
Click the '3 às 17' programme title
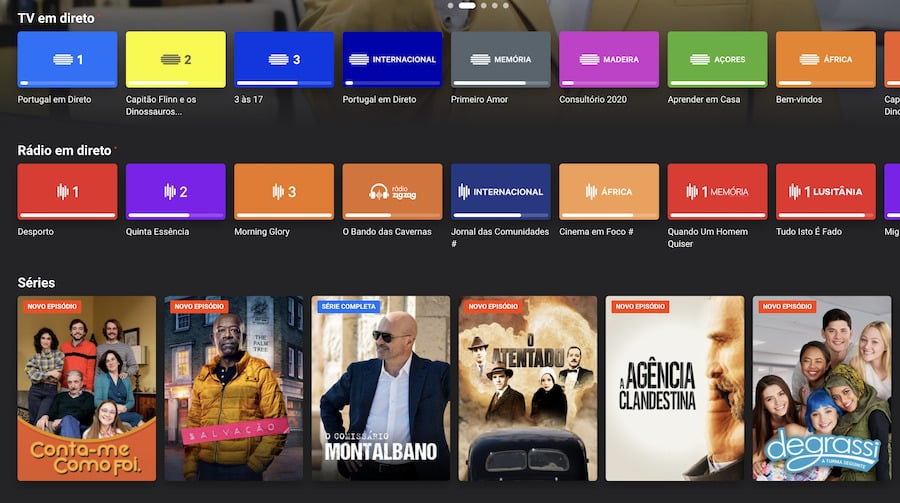(x=249, y=99)
